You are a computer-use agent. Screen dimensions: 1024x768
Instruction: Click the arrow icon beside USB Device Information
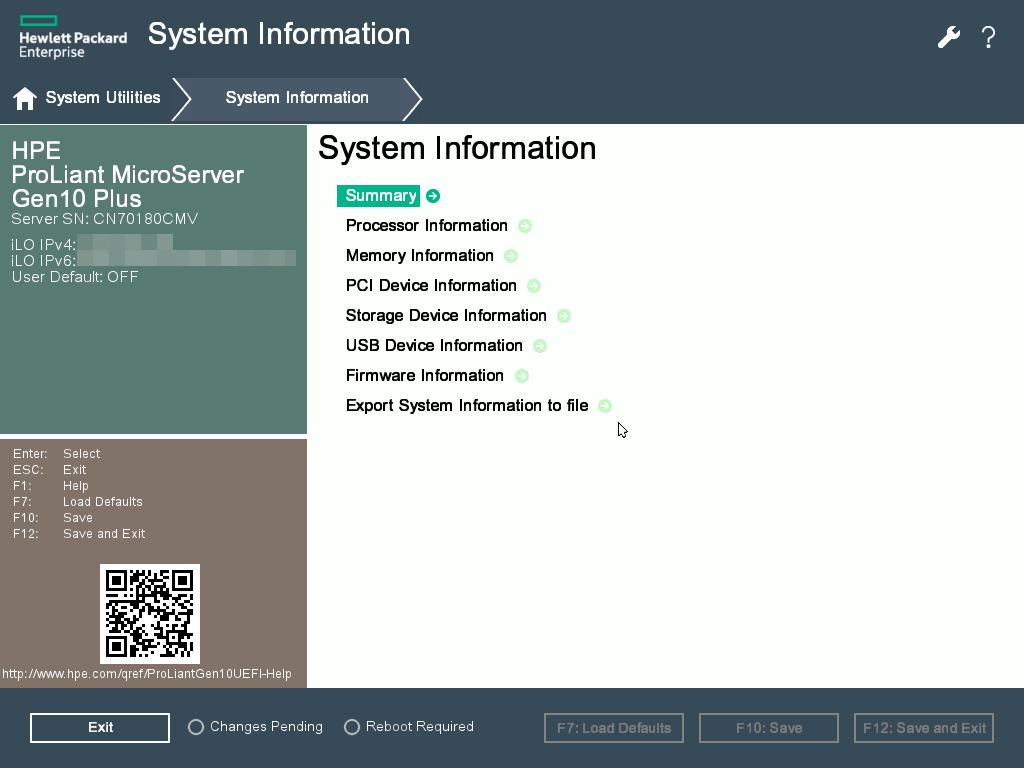coord(539,346)
